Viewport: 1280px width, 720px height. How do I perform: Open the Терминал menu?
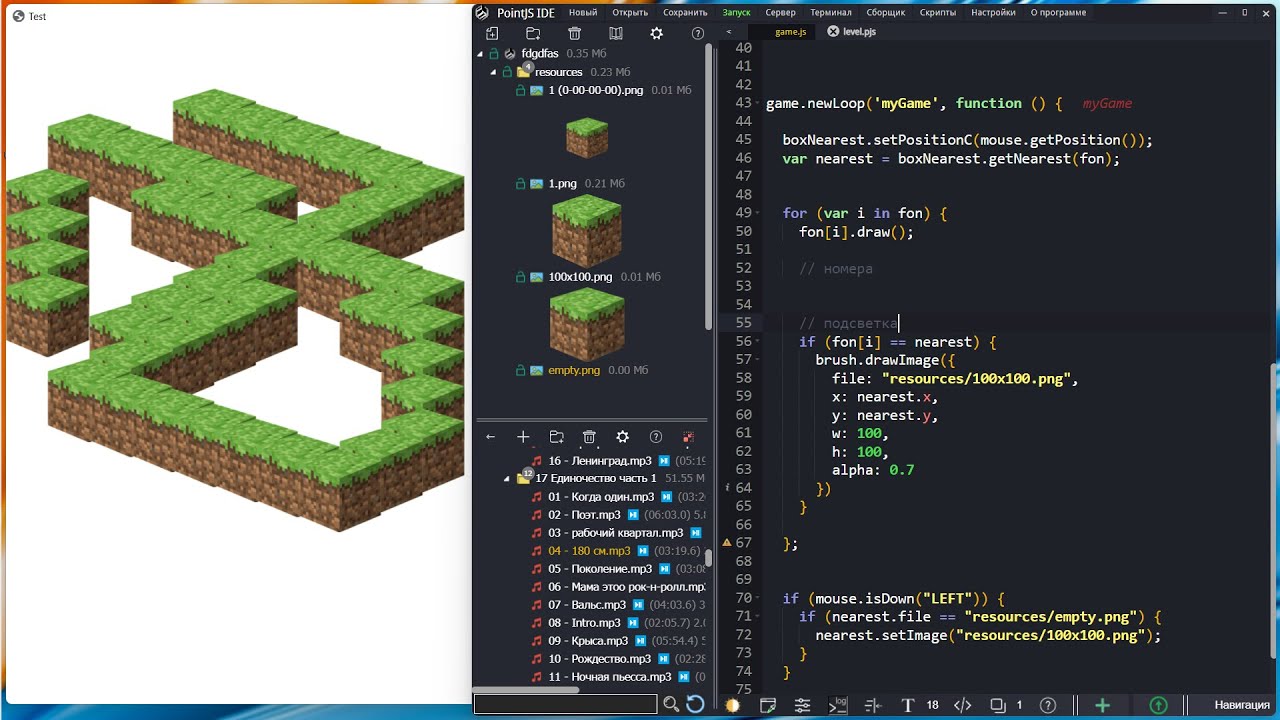(x=831, y=13)
